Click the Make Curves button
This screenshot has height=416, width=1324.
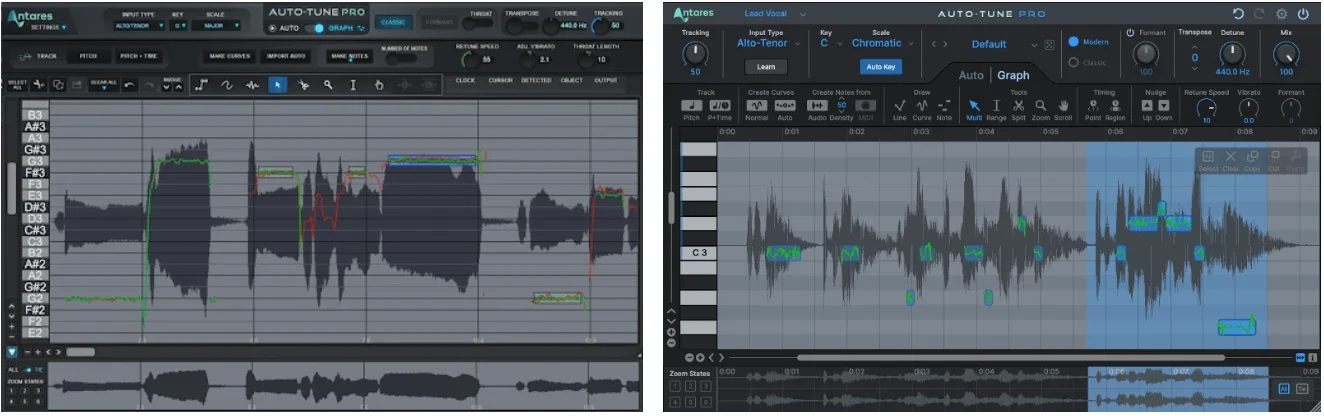pyautogui.click(x=229, y=56)
